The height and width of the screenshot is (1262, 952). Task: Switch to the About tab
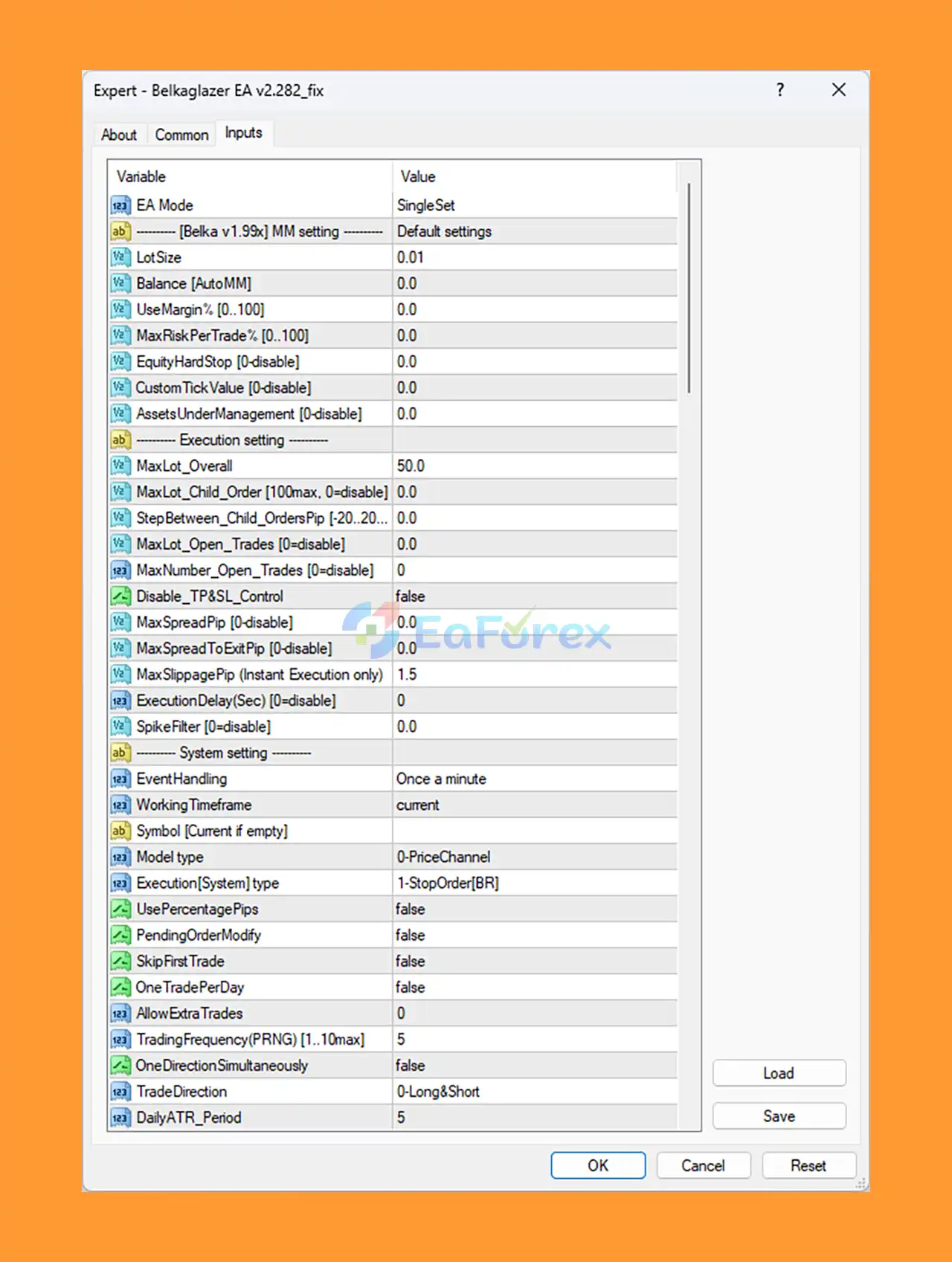point(119,135)
